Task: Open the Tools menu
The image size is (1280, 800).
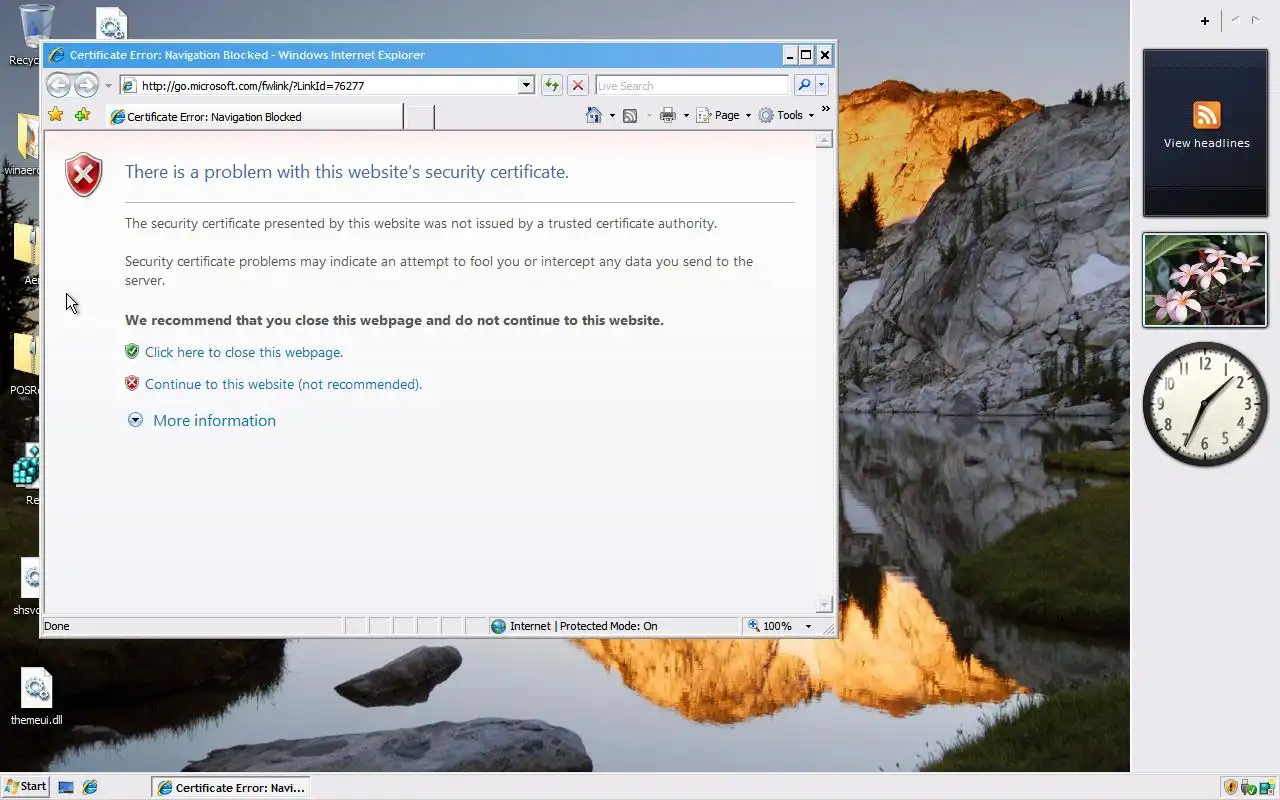Action: 786,115
